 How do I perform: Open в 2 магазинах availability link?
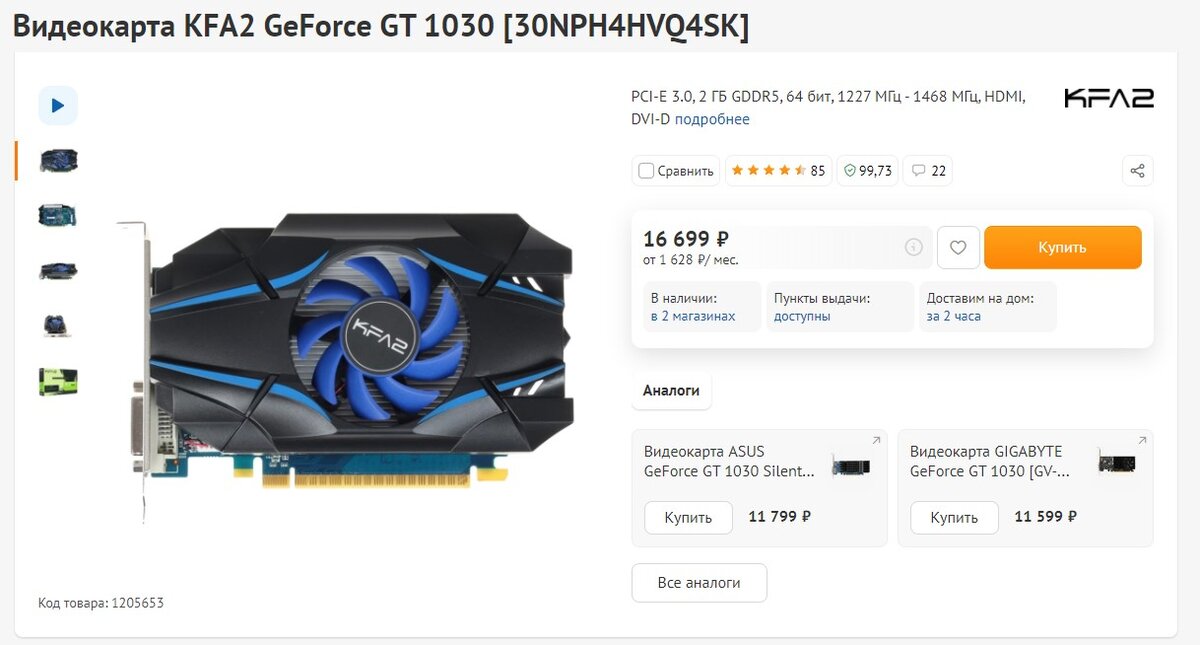[x=693, y=316]
